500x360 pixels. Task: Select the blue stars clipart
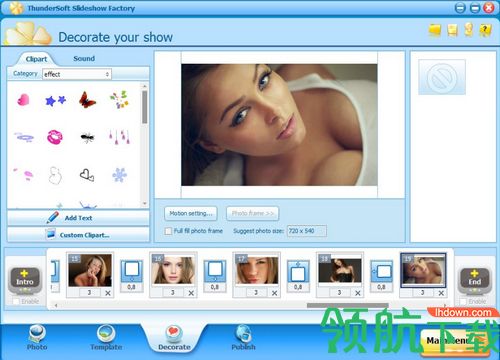55,100
